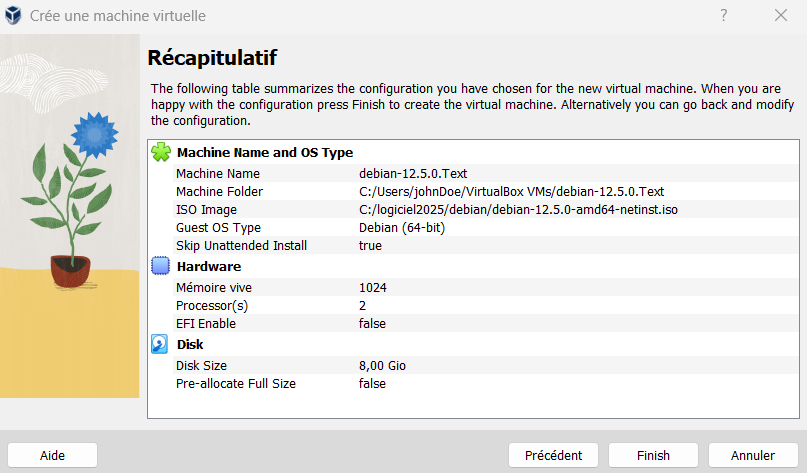Select the Hardware section header
The width and height of the screenshot is (807, 473).
[x=209, y=267]
